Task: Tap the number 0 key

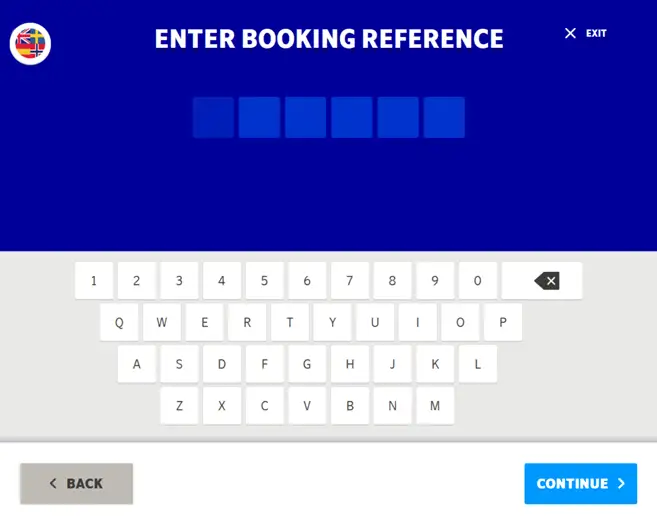Action: (477, 280)
